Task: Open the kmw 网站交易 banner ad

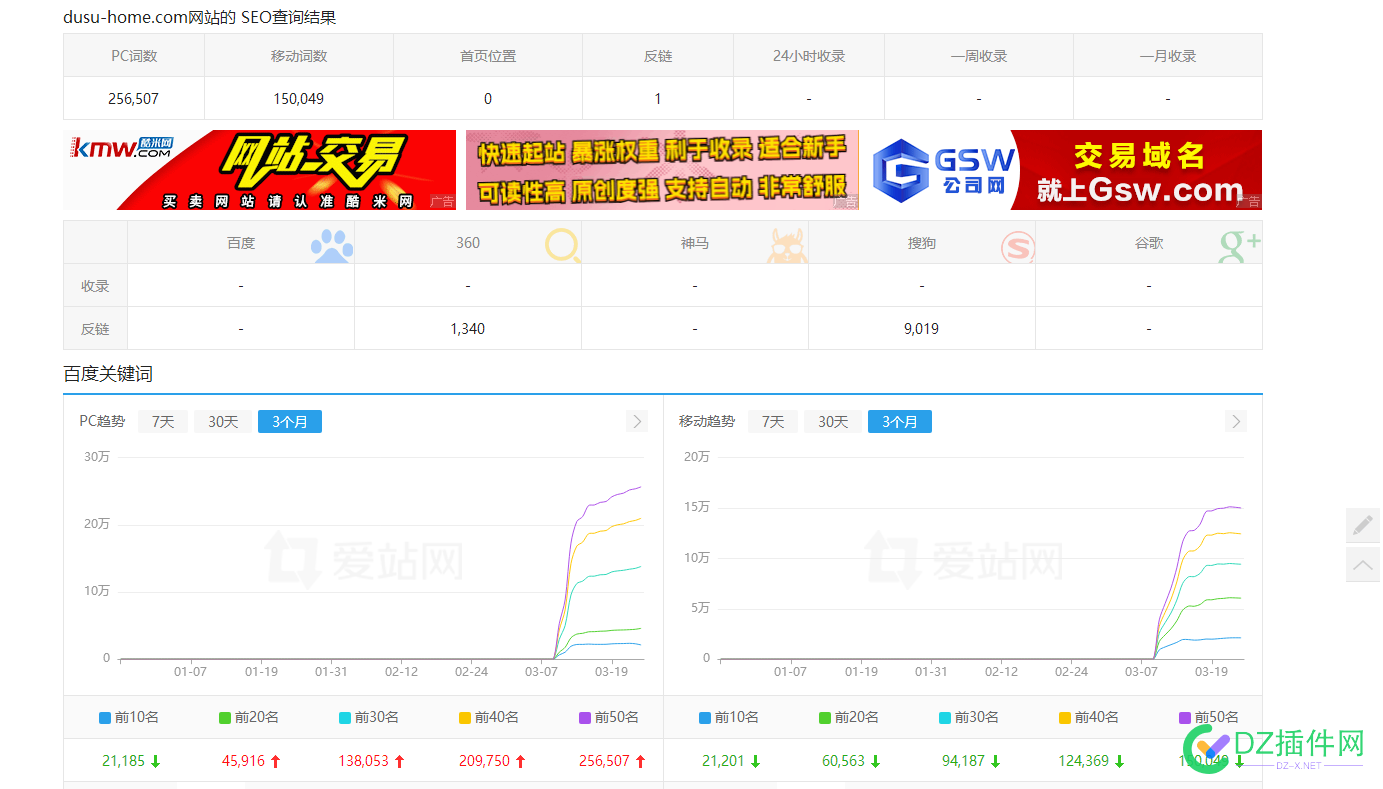Action: click(259, 170)
